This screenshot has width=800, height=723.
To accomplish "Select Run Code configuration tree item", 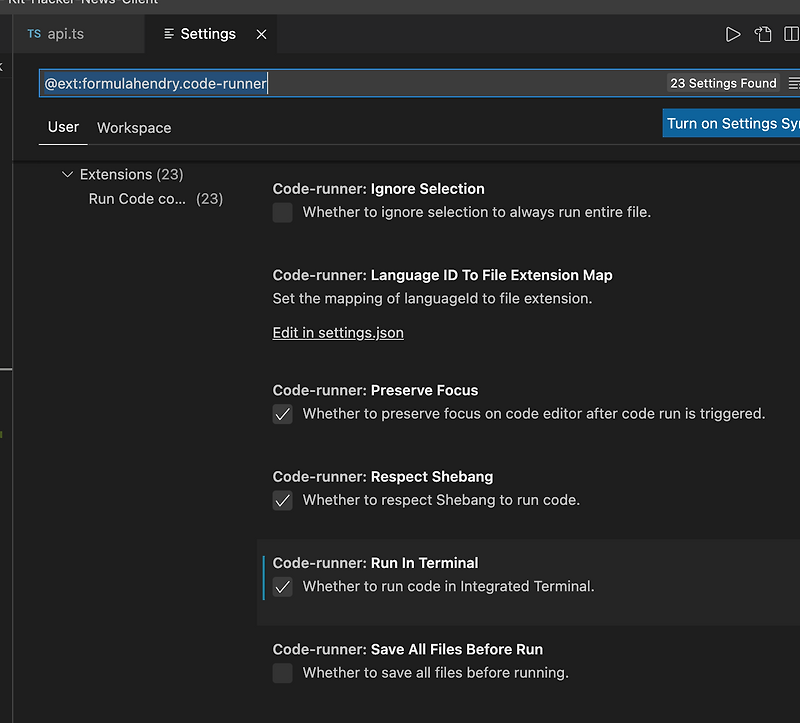I will pyautogui.click(x=136, y=199).
